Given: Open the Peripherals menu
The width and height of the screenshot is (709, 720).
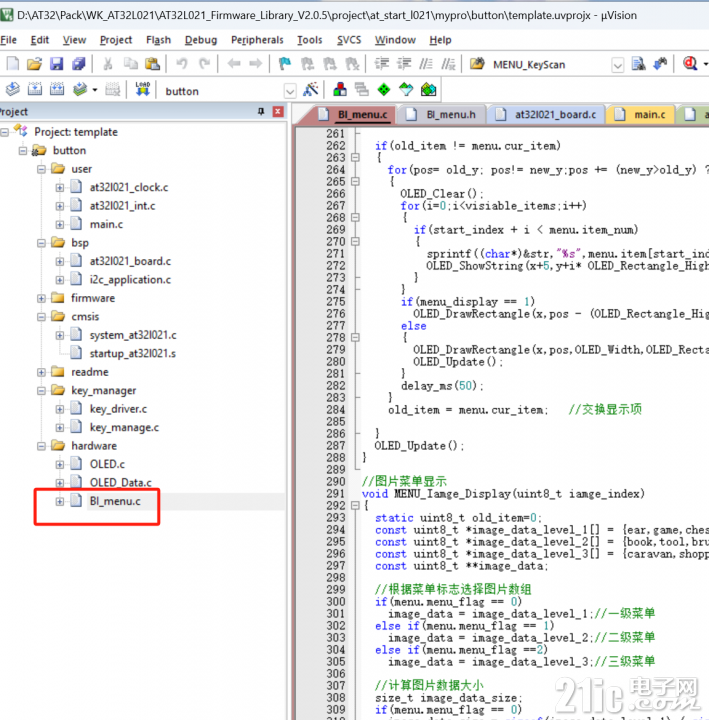Looking at the screenshot, I should click(x=257, y=40).
